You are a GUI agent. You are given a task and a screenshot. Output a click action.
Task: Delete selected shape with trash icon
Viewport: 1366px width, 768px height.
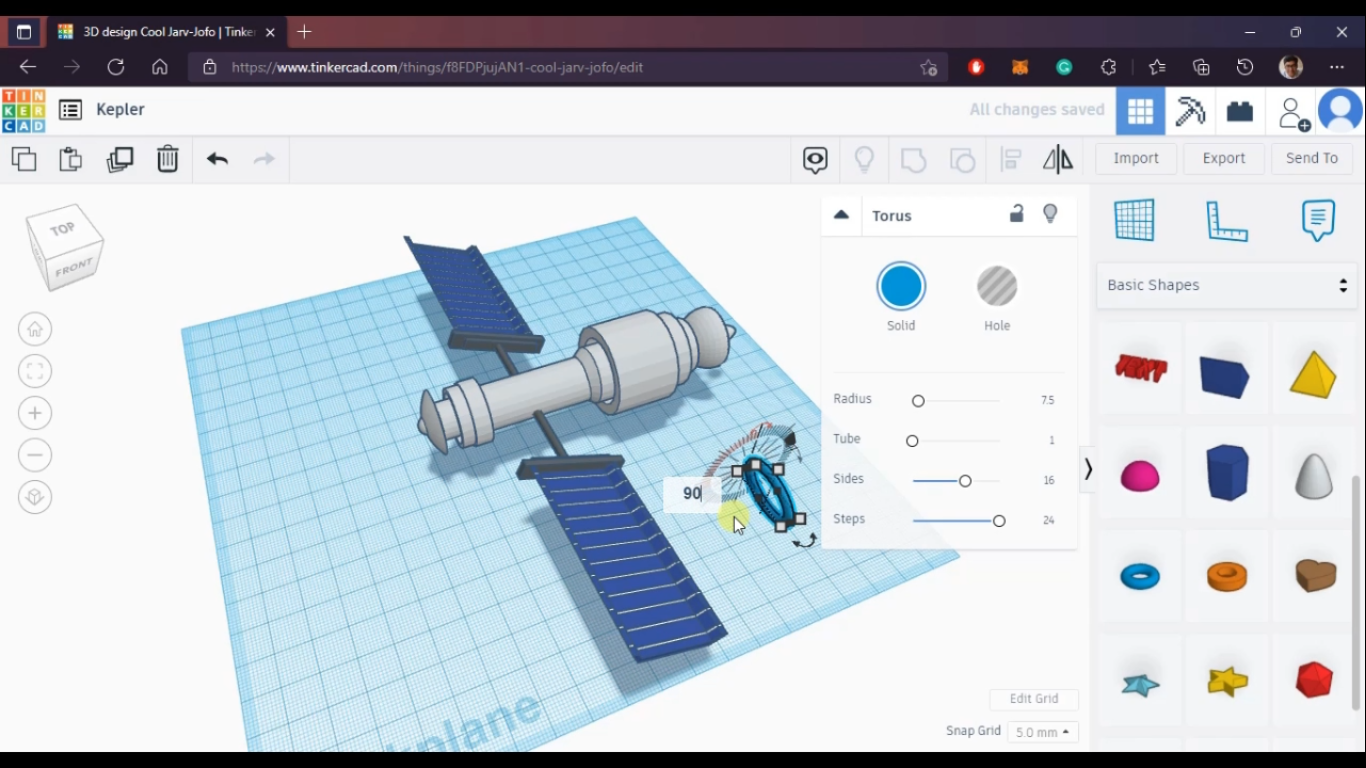pyautogui.click(x=168, y=159)
